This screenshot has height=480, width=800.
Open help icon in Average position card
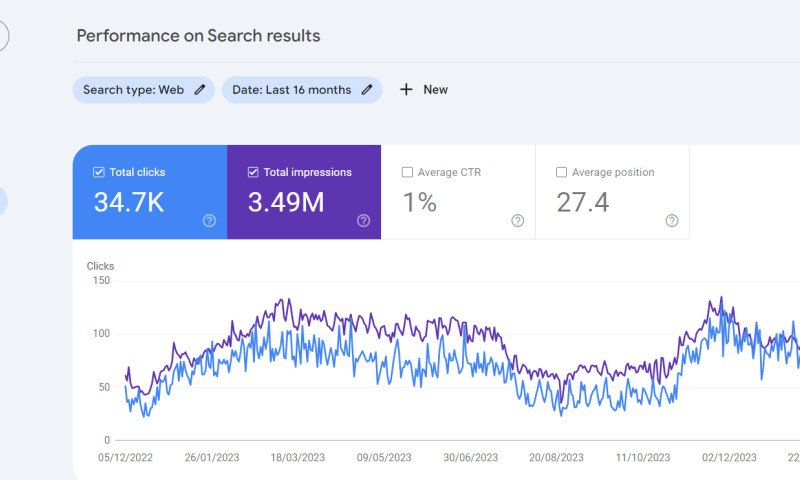coord(671,221)
